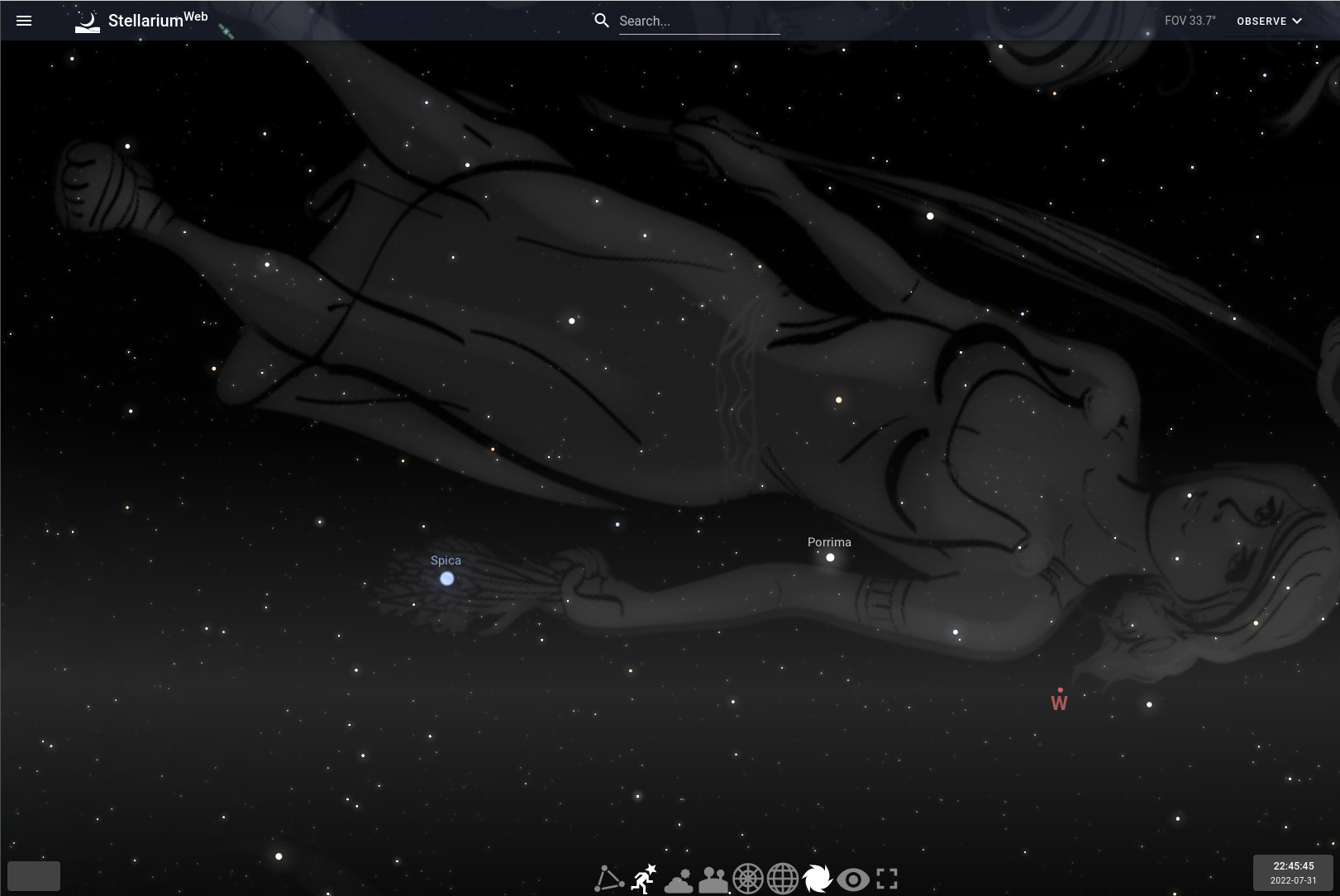Switch off the azimuthal grid
The height and width of the screenshot is (896, 1340).
click(x=749, y=879)
